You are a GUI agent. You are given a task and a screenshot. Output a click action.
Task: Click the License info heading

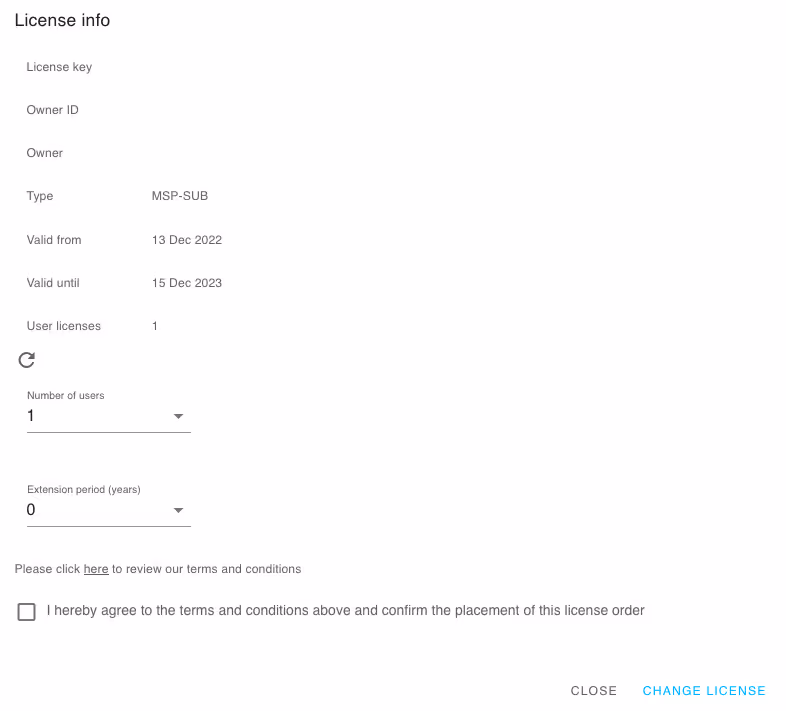pos(62,20)
